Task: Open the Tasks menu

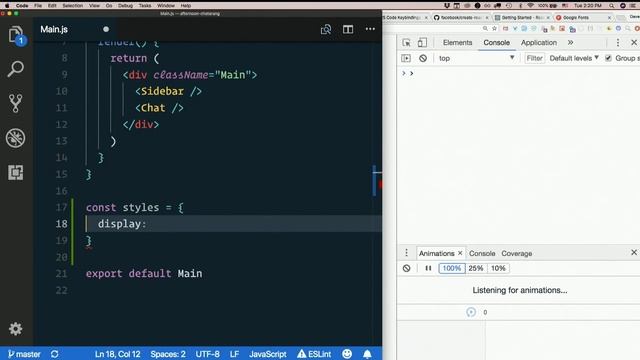Action: click(x=144, y=6)
